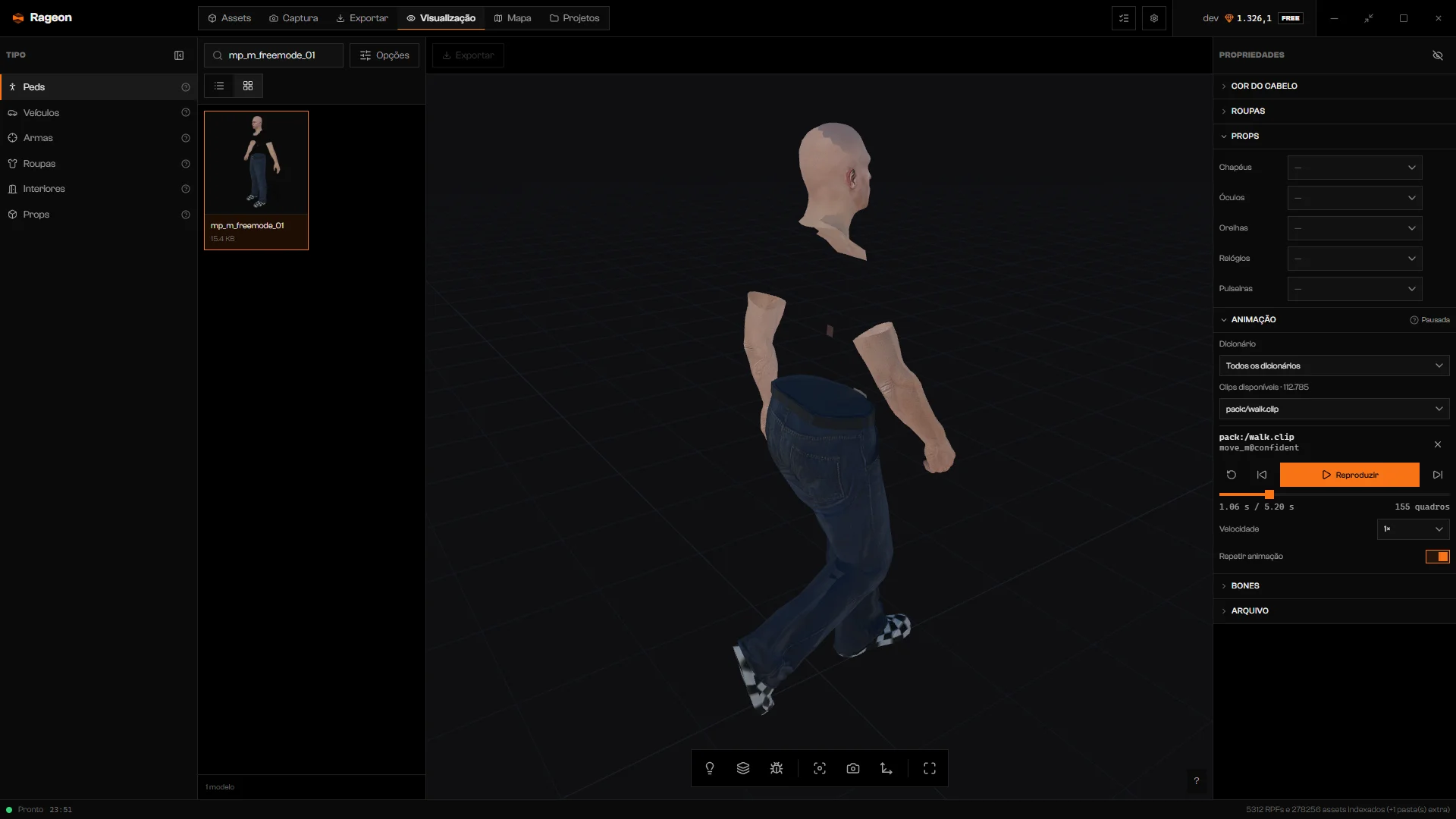Expand the Roupas properties section
This screenshot has width=1456, height=819.
[1334, 111]
